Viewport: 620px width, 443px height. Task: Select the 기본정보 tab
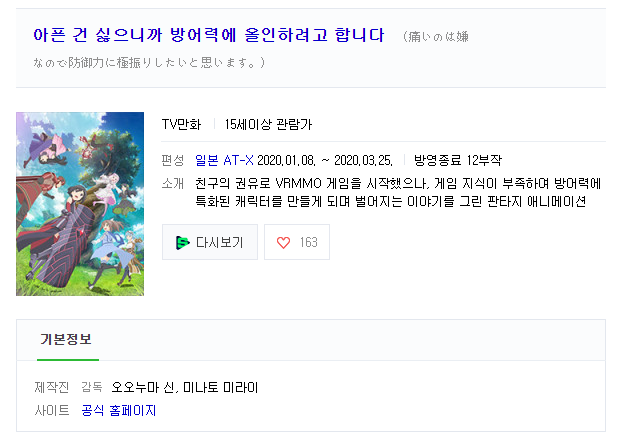[66, 339]
